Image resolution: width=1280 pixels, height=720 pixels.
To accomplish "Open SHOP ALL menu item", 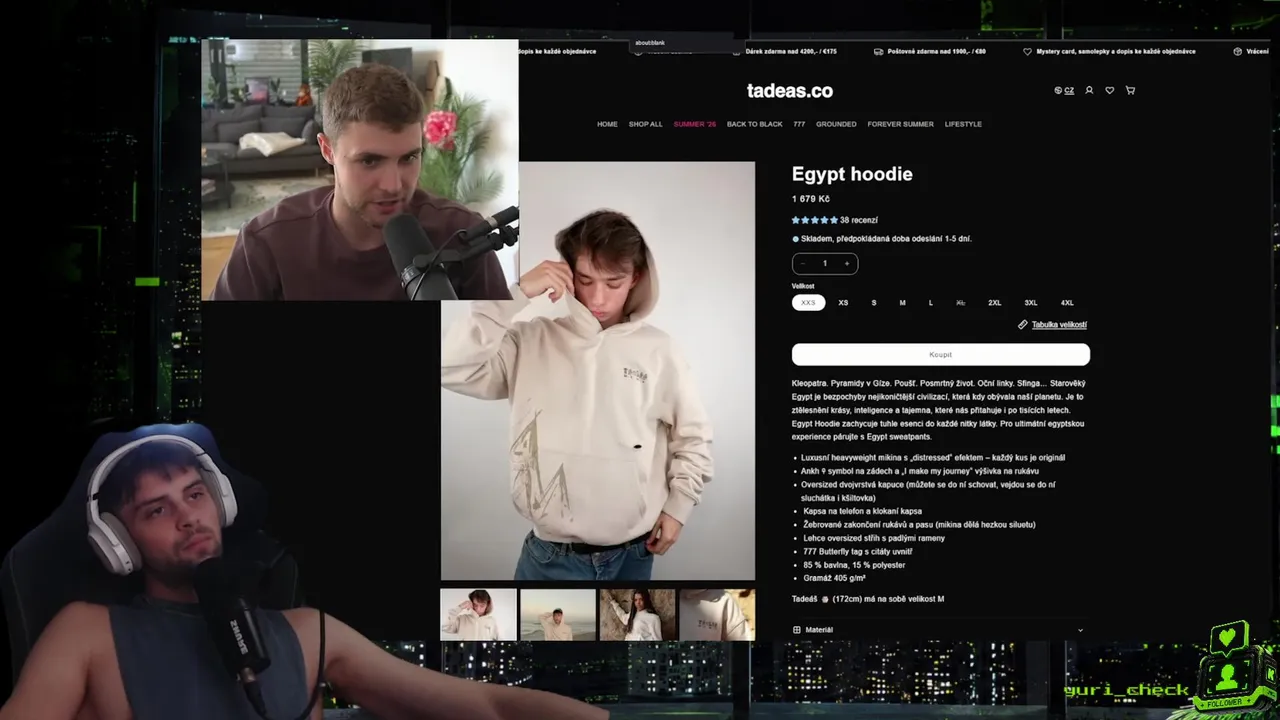I will [645, 124].
